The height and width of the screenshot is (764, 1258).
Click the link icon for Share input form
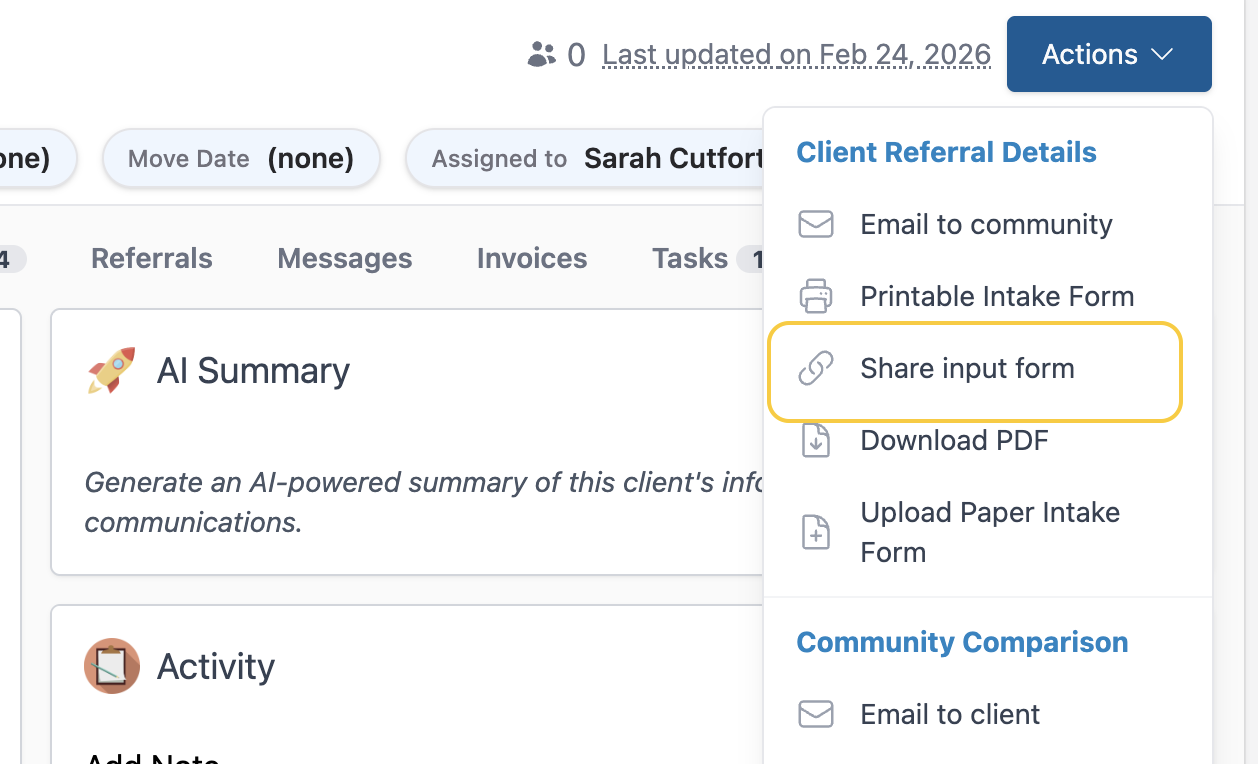[x=816, y=368]
